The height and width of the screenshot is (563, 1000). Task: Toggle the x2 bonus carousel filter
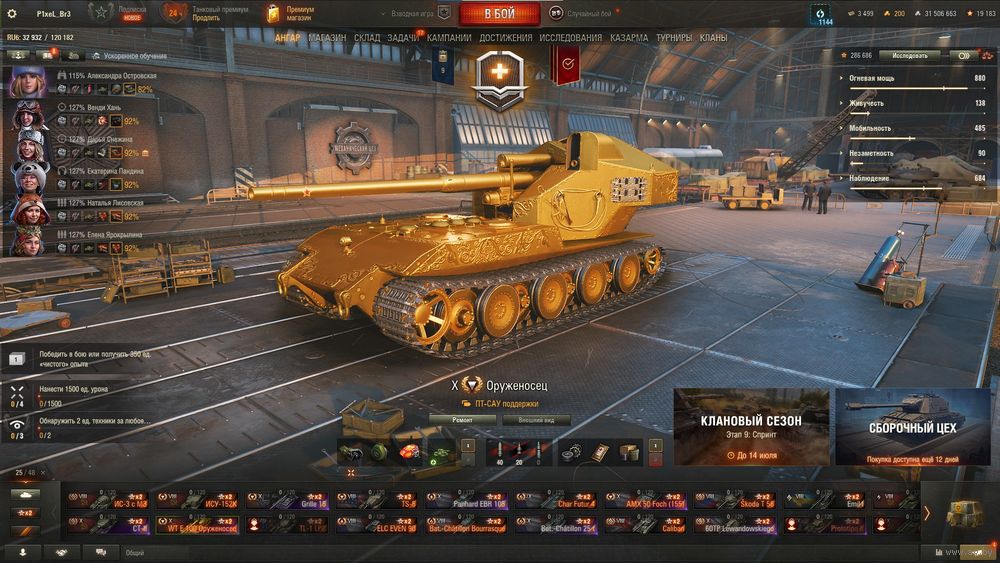26,513
